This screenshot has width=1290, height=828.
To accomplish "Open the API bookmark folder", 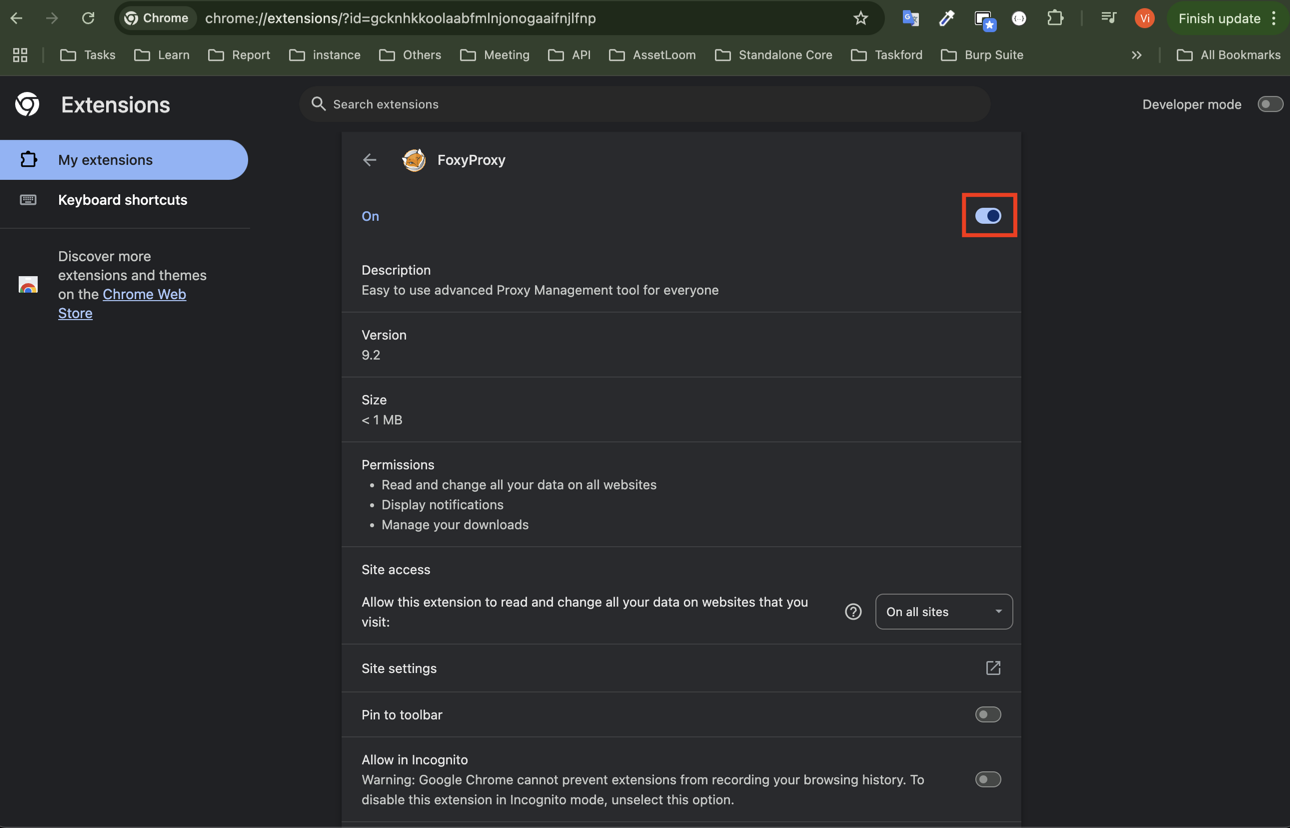I will click(x=570, y=55).
